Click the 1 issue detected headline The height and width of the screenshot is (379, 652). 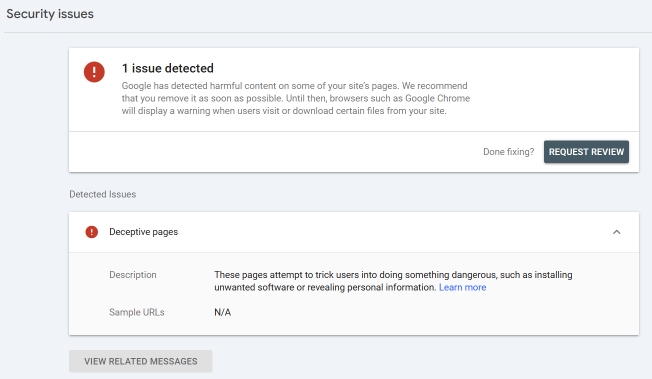[168, 68]
